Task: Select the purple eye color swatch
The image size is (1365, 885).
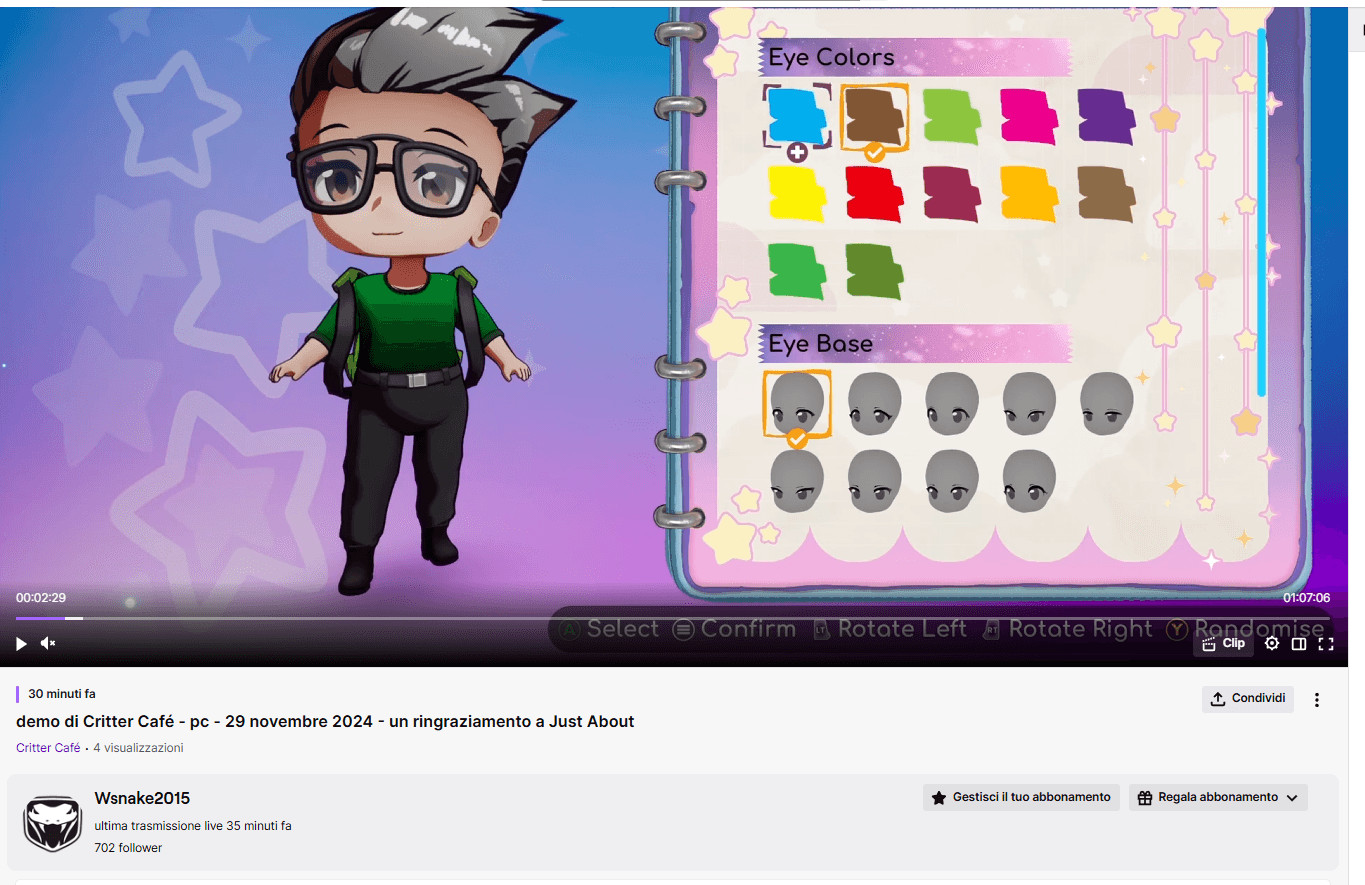Action: (1106, 116)
